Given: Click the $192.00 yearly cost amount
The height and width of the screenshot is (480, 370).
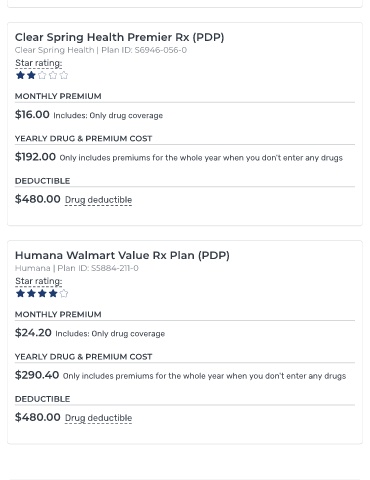Looking at the screenshot, I should tap(35, 157).
